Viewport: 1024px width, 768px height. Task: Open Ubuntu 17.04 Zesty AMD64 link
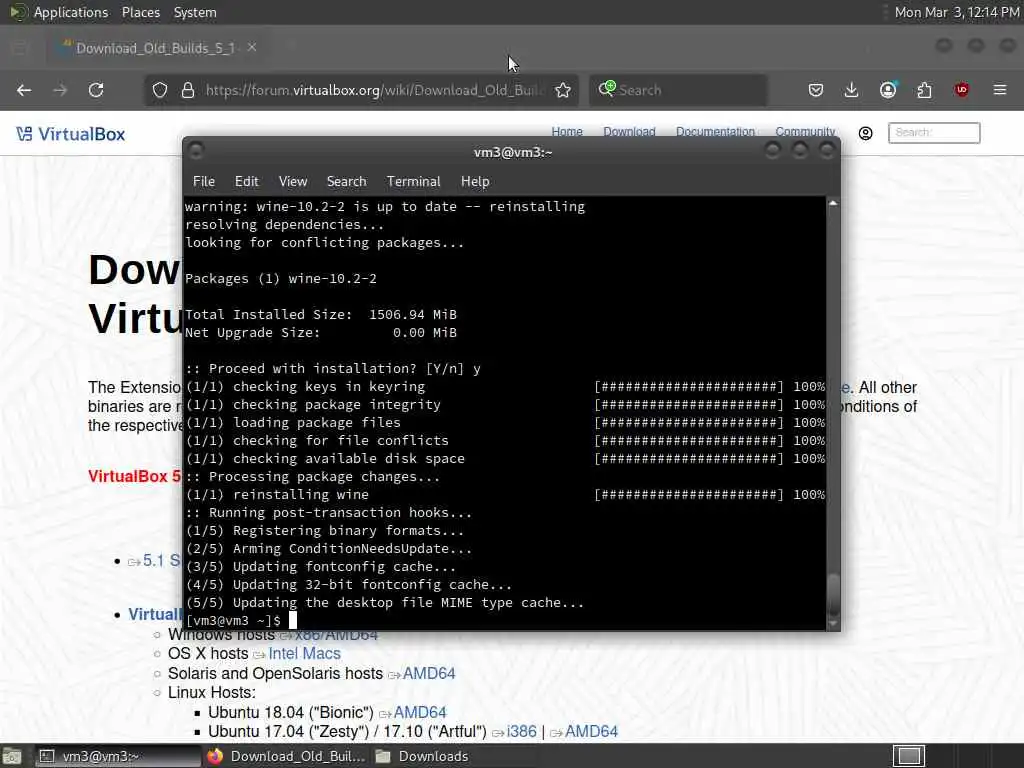click(x=591, y=731)
